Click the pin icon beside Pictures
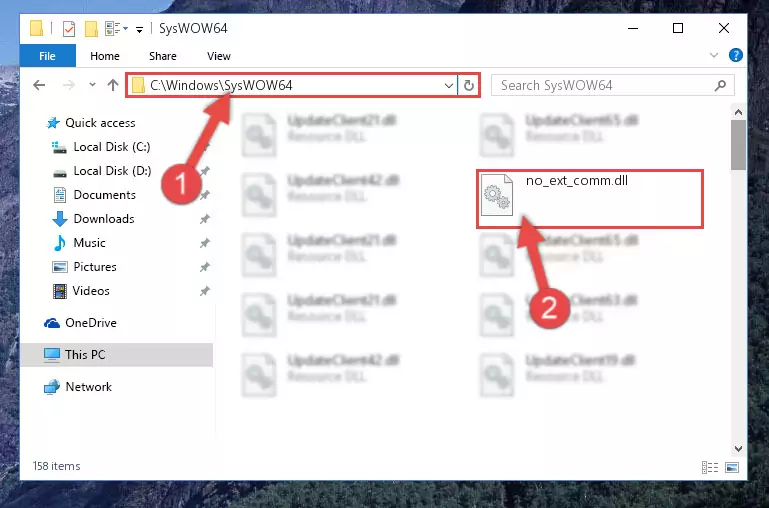This screenshot has height=508, width=769. tap(205, 267)
